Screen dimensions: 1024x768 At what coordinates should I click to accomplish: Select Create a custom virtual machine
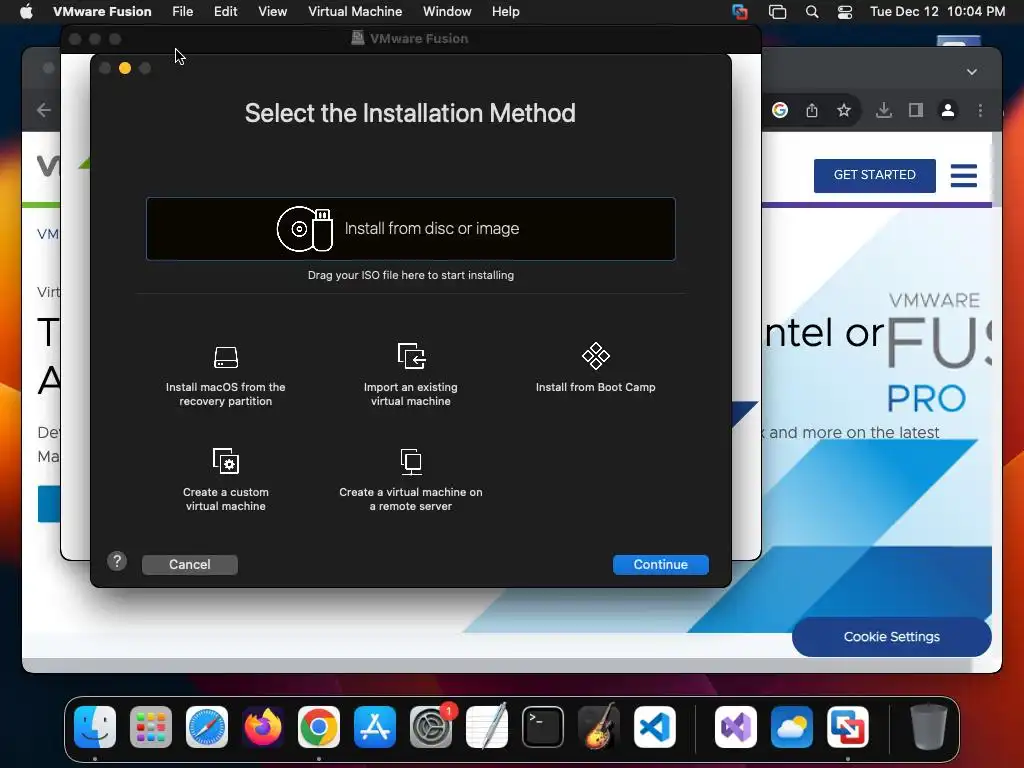pyautogui.click(x=225, y=480)
